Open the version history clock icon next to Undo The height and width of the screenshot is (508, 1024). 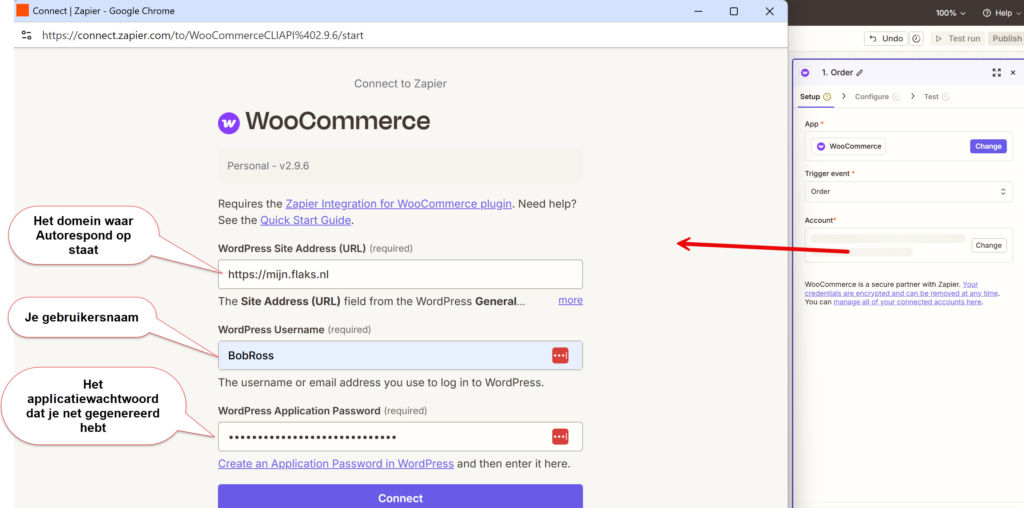coord(916,39)
